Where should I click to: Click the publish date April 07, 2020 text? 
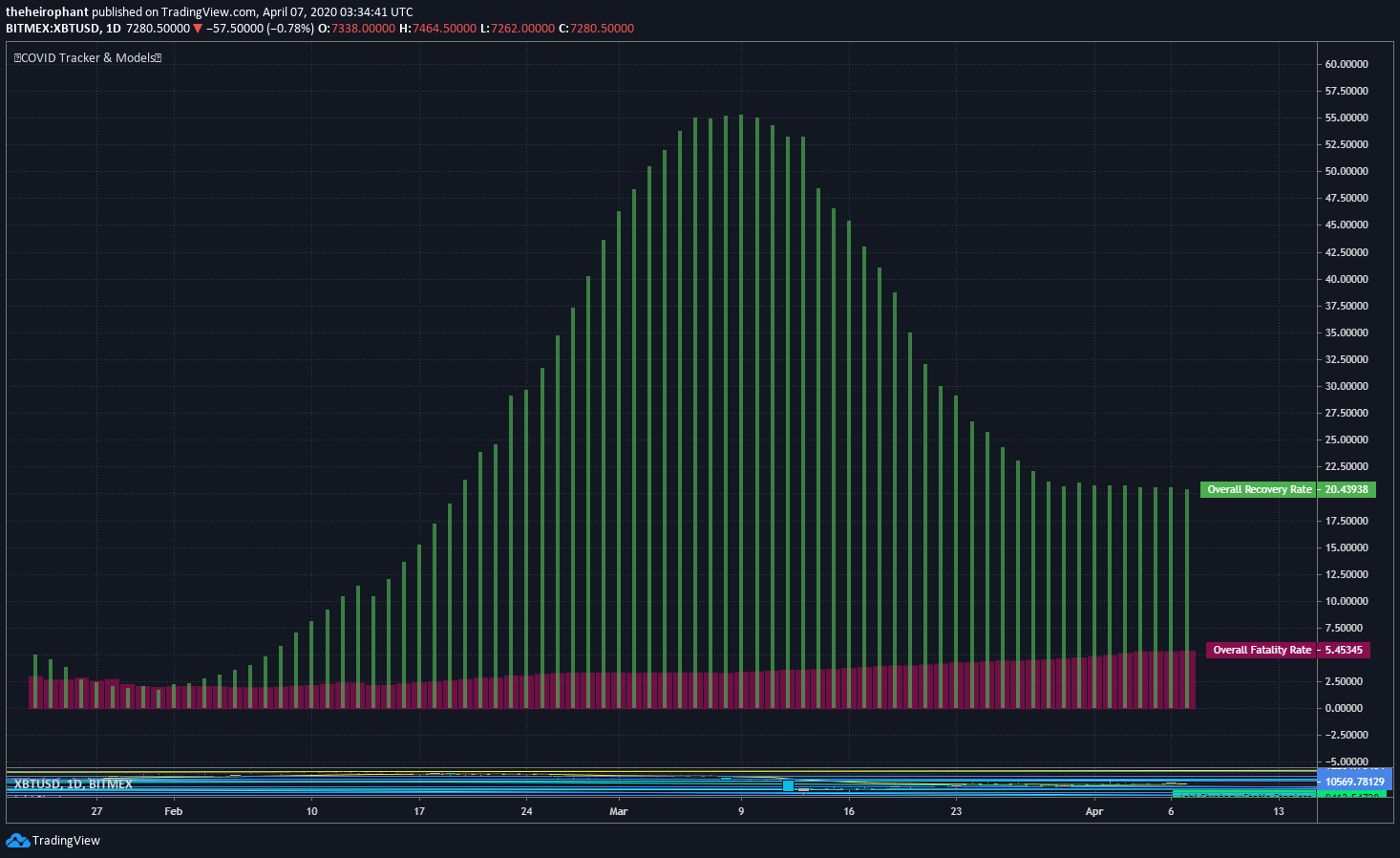(x=299, y=12)
